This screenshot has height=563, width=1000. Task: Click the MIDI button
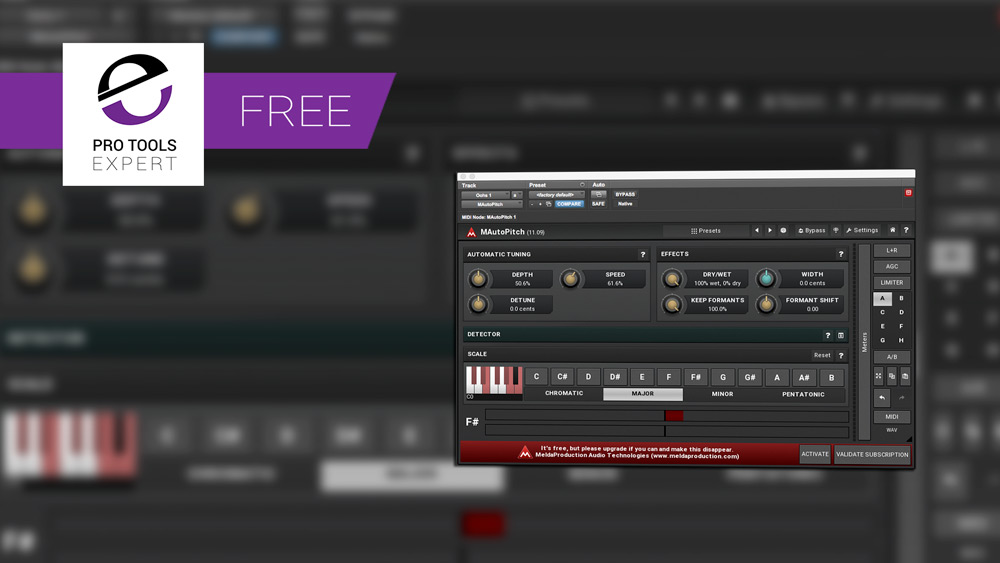[892, 417]
